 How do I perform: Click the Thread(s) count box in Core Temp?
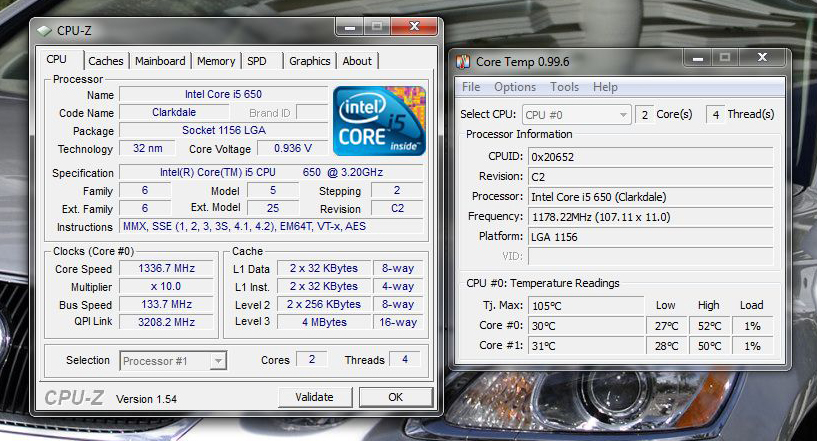point(715,115)
